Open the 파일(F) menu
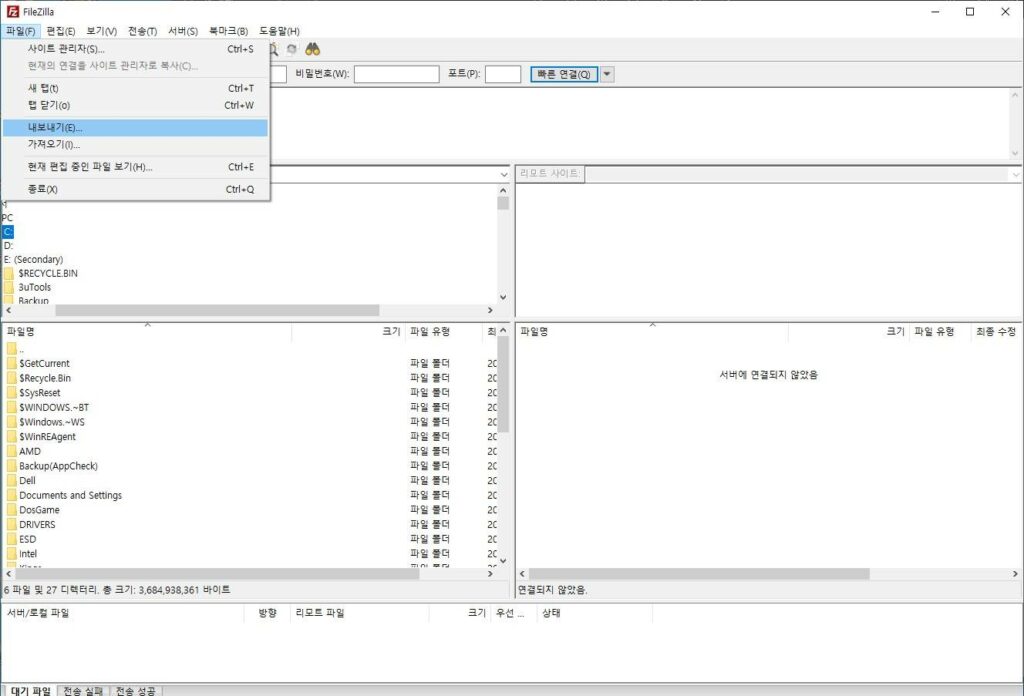 [x=21, y=31]
